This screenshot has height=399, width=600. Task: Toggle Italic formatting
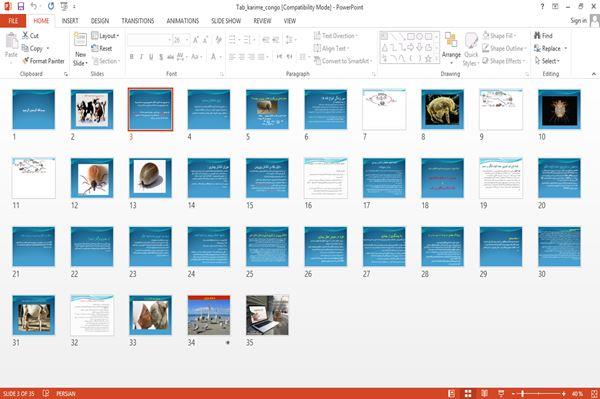click(x=141, y=57)
